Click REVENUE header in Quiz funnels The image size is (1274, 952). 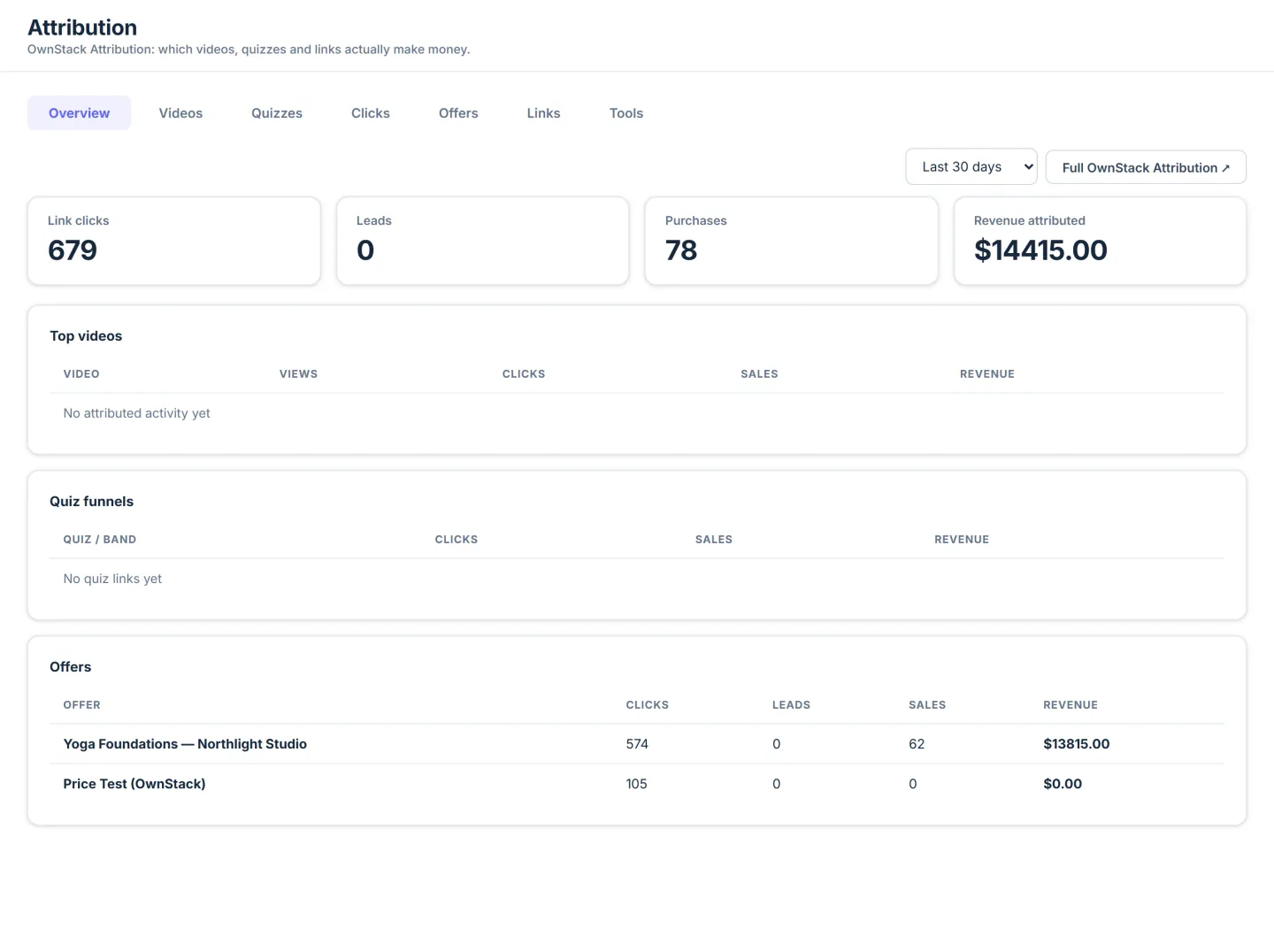(962, 540)
